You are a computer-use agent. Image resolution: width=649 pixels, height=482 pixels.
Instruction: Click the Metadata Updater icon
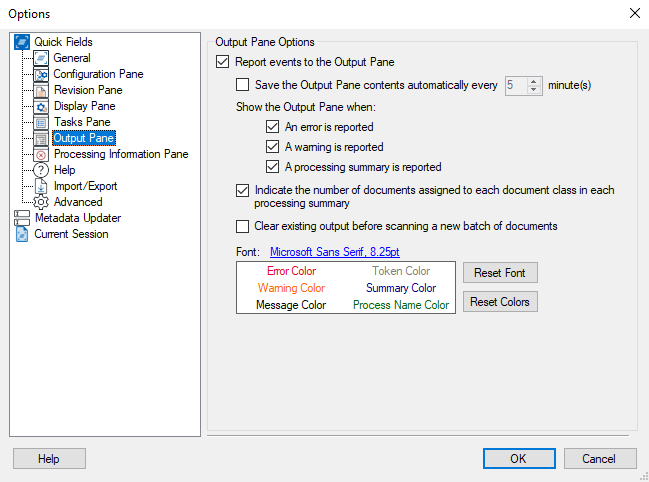(x=22, y=218)
